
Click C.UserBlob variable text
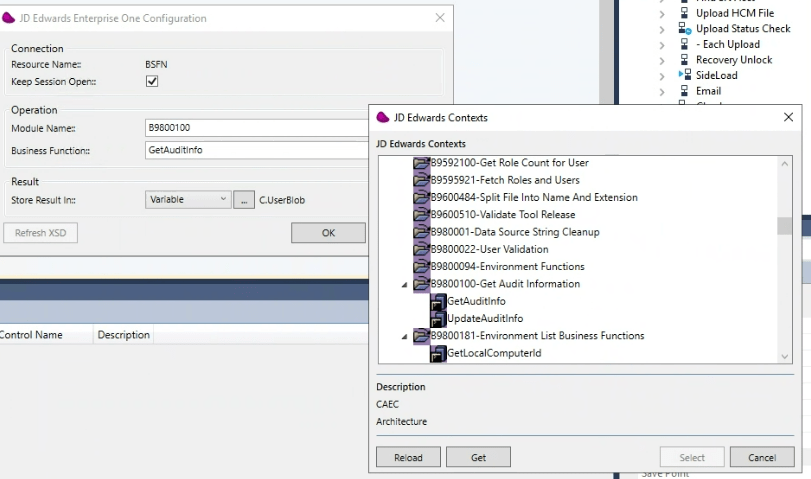[282, 200]
